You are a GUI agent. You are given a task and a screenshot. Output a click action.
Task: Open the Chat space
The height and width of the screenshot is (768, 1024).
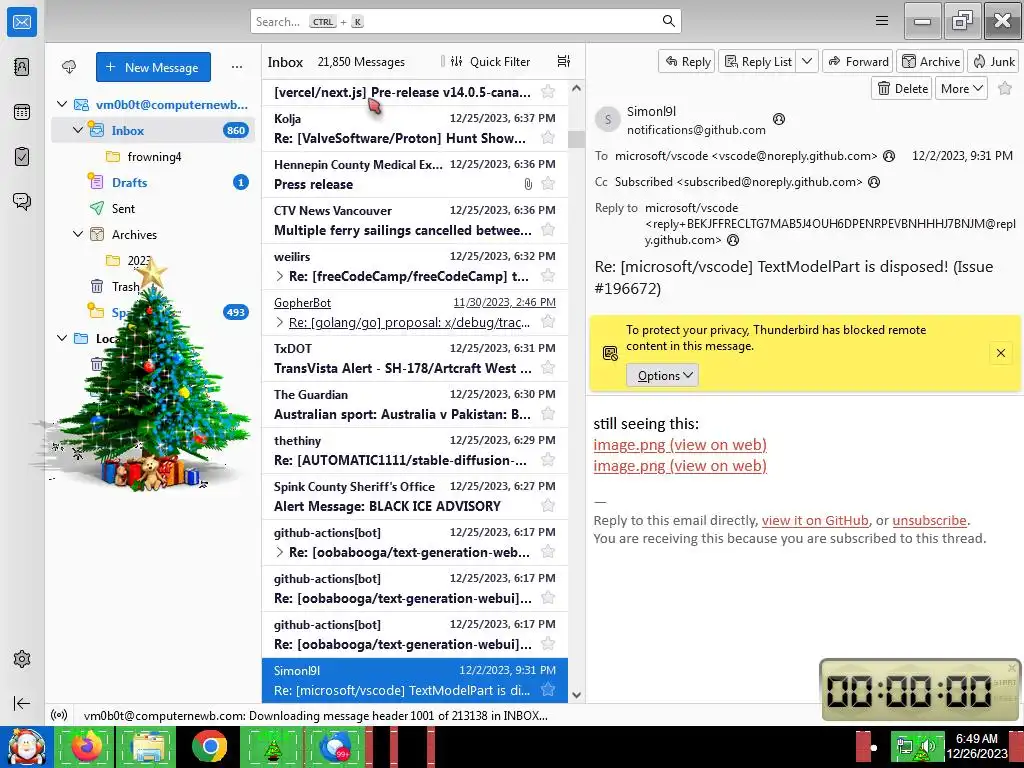(x=22, y=201)
